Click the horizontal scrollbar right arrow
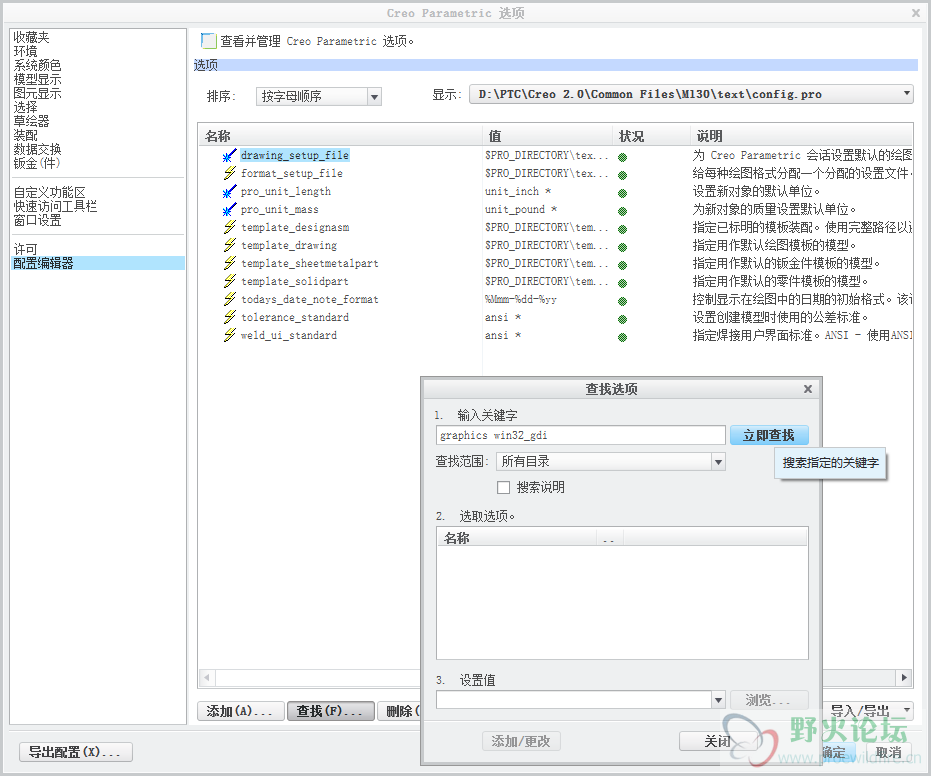The image size is (931, 776). coord(904,677)
